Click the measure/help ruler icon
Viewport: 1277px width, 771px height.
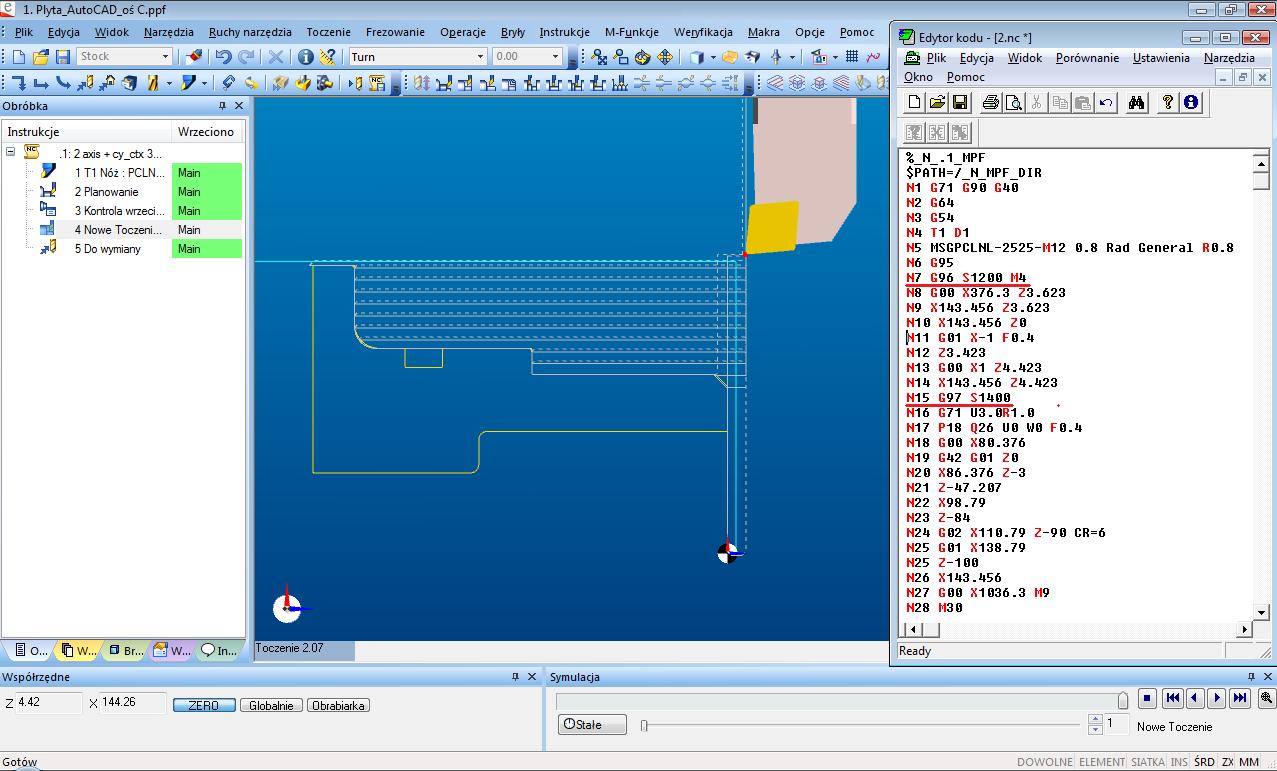[327, 57]
